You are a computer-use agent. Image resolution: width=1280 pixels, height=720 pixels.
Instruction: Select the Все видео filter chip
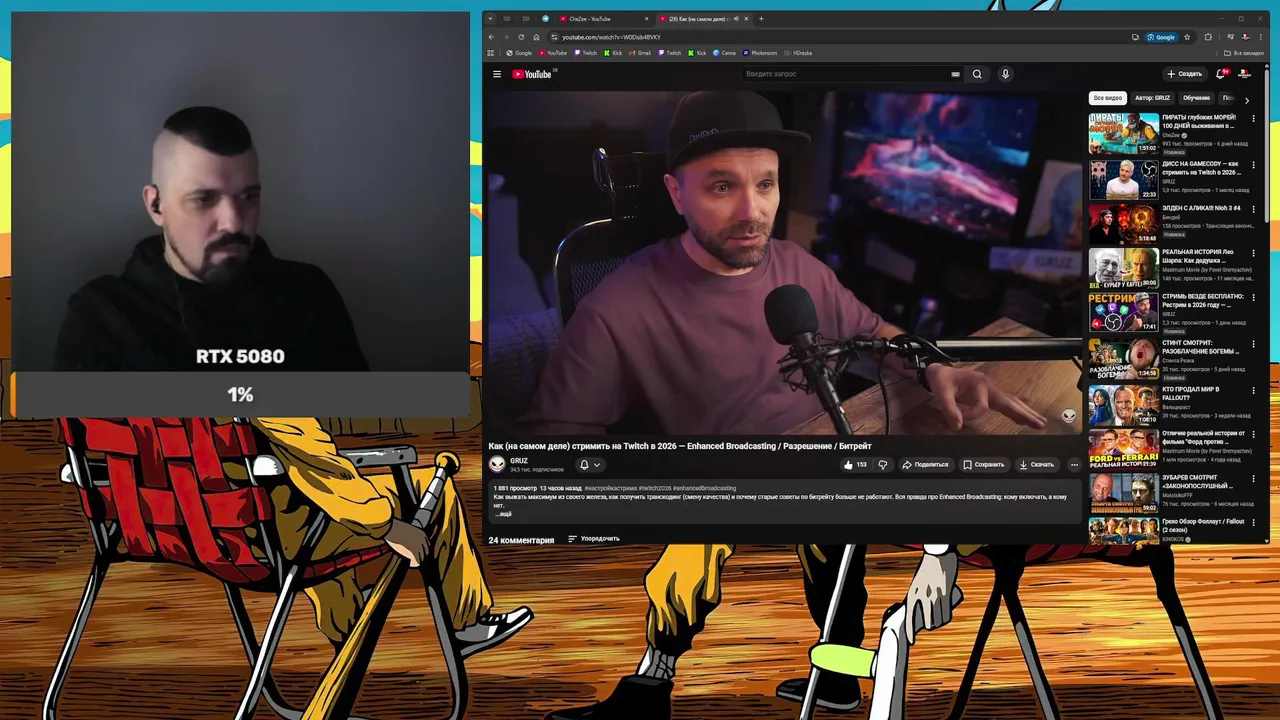pyautogui.click(x=1107, y=98)
